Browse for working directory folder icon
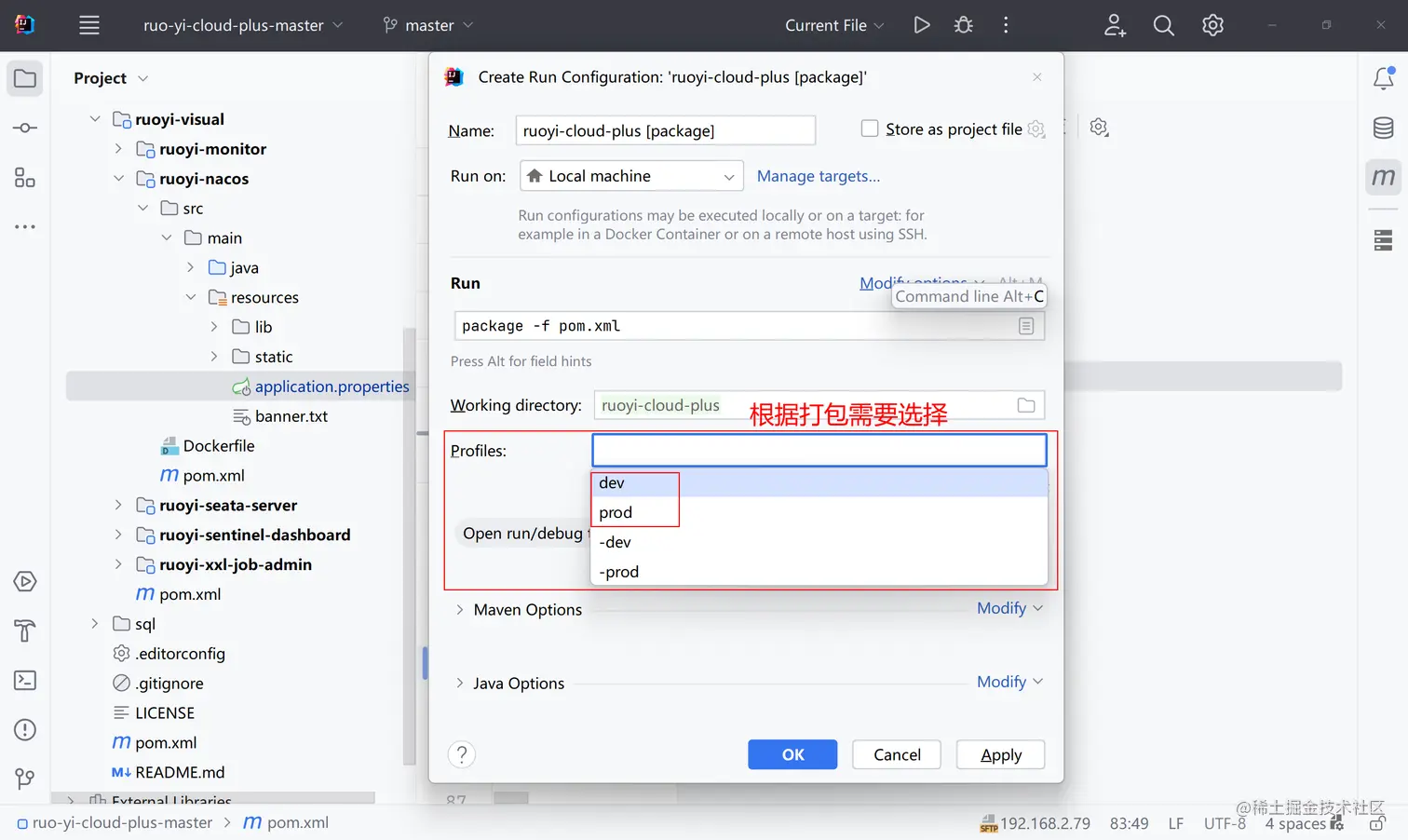Viewport: 1408px width, 840px height. [x=1026, y=405]
